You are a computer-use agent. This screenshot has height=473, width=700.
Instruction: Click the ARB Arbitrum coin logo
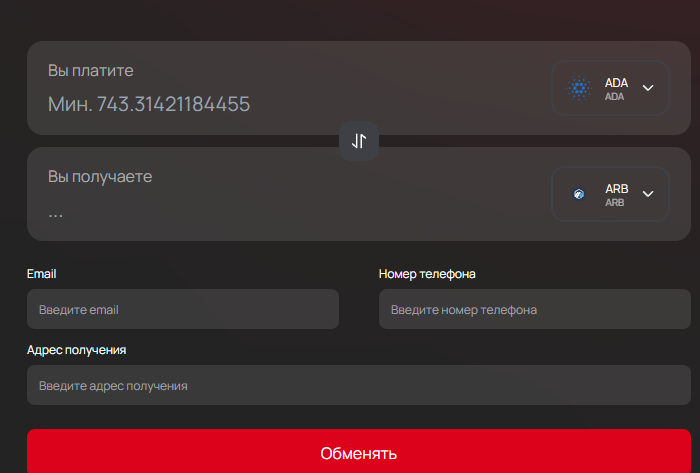pos(579,194)
